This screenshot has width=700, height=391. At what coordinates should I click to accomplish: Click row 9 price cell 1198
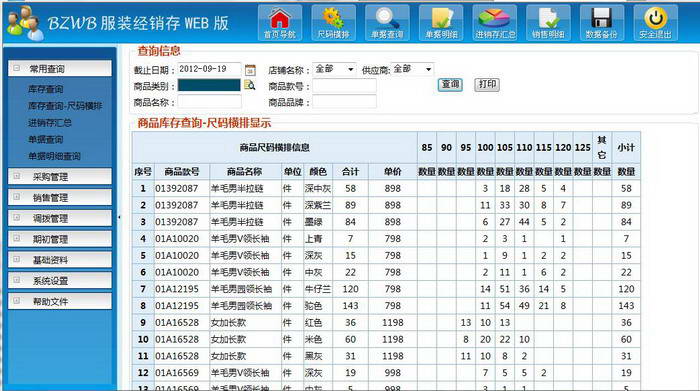[393, 323]
